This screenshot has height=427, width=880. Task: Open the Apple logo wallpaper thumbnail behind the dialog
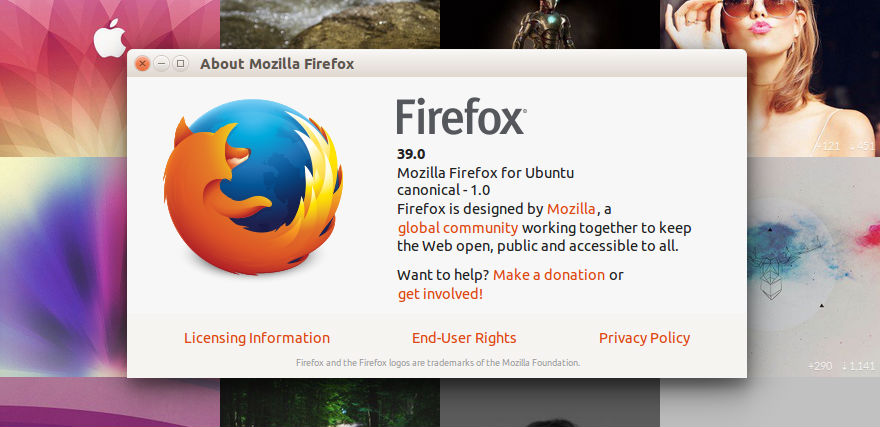(110, 78)
